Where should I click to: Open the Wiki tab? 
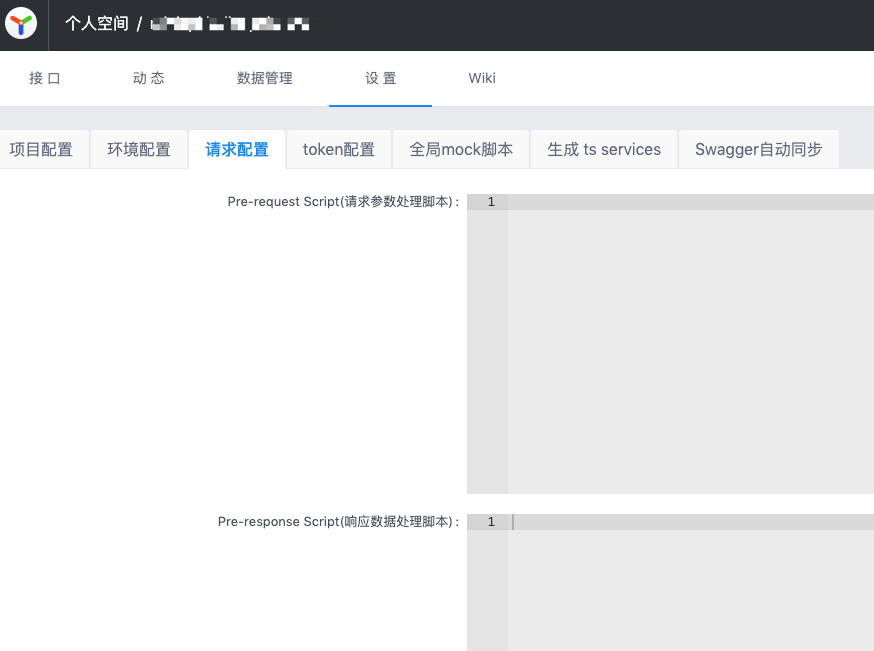click(482, 78)
